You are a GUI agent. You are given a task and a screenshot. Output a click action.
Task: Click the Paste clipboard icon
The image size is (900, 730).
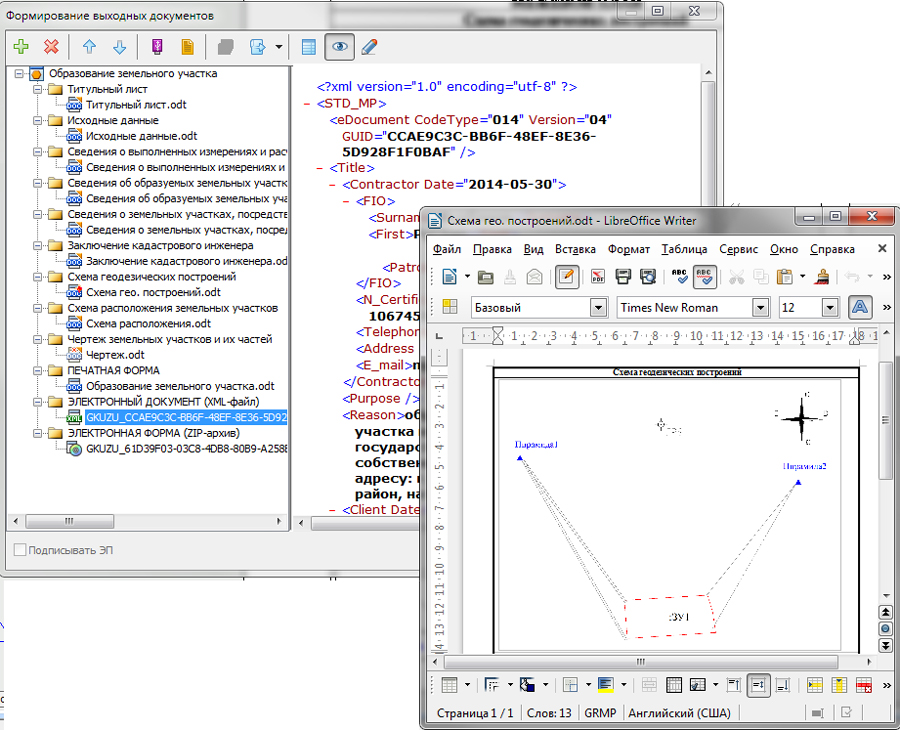pos(784,277)
